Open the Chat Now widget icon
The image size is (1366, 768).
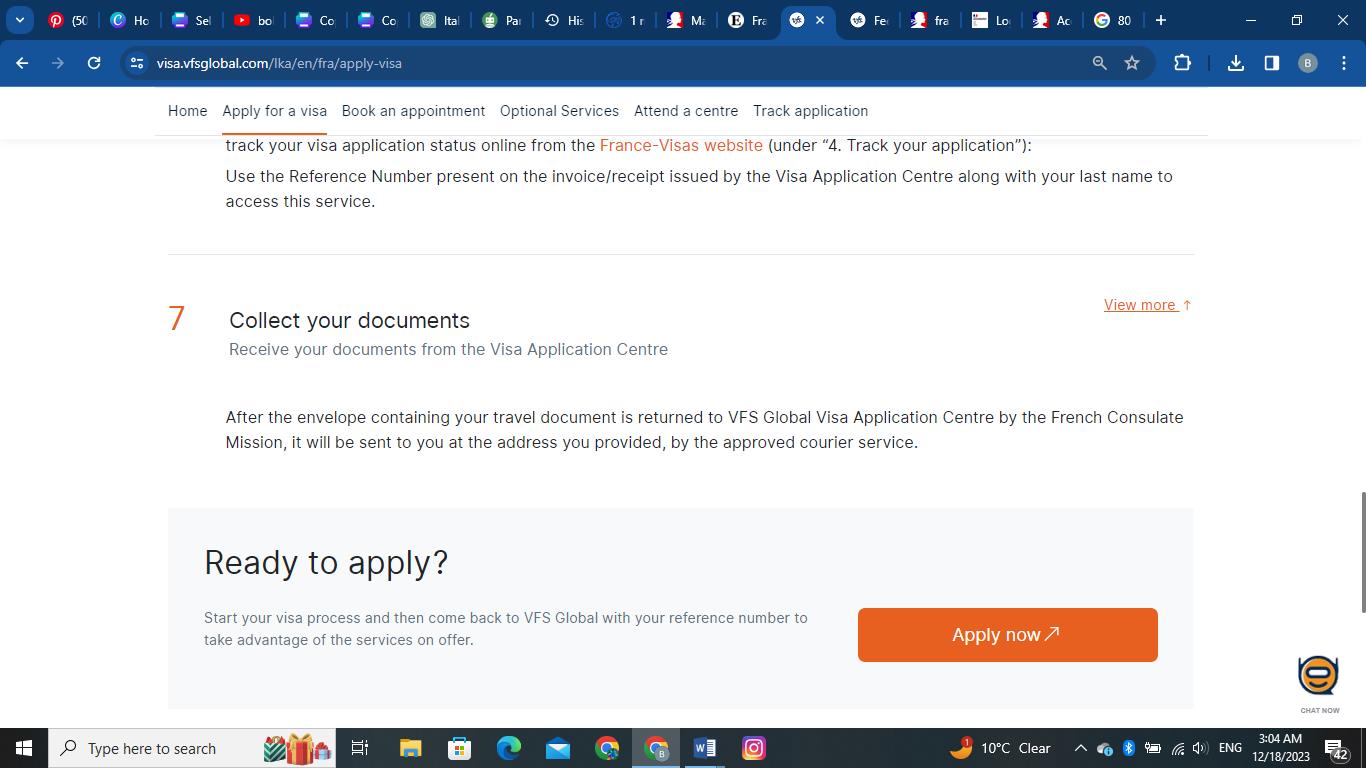point(1318,677)
